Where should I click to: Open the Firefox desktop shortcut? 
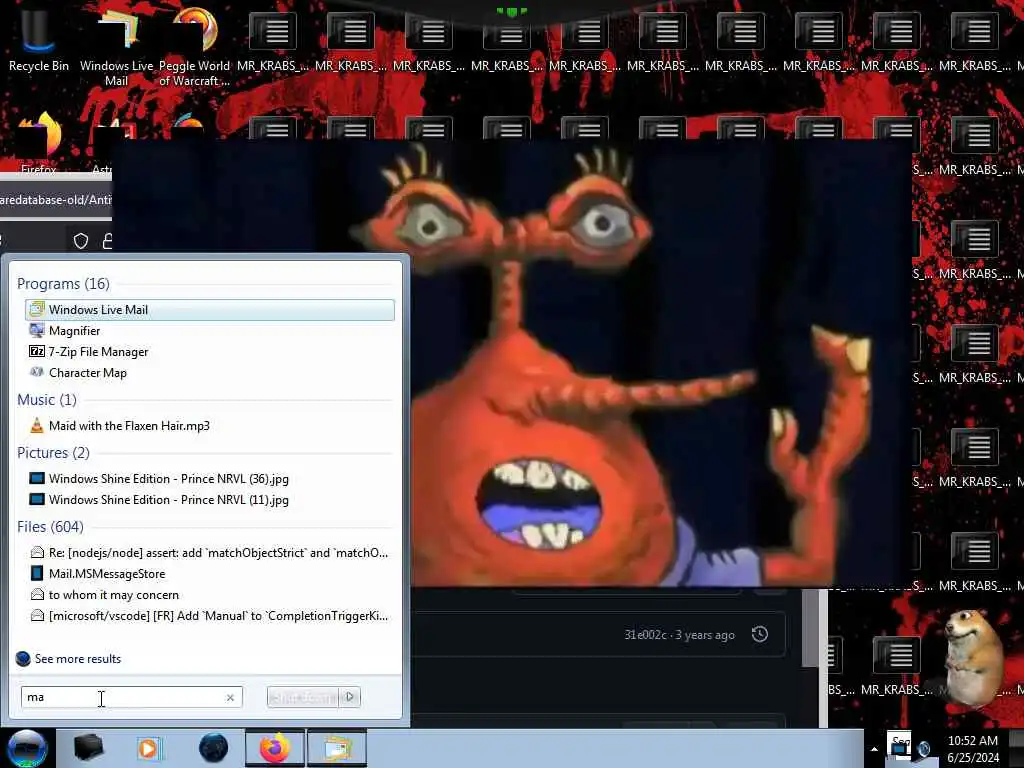tap(38, 142)
